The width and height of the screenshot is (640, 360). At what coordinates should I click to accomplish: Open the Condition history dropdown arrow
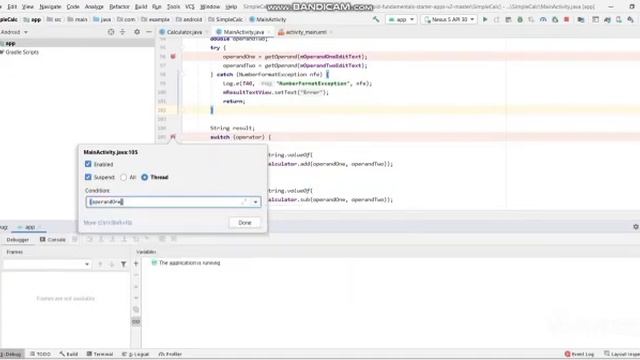256,202
